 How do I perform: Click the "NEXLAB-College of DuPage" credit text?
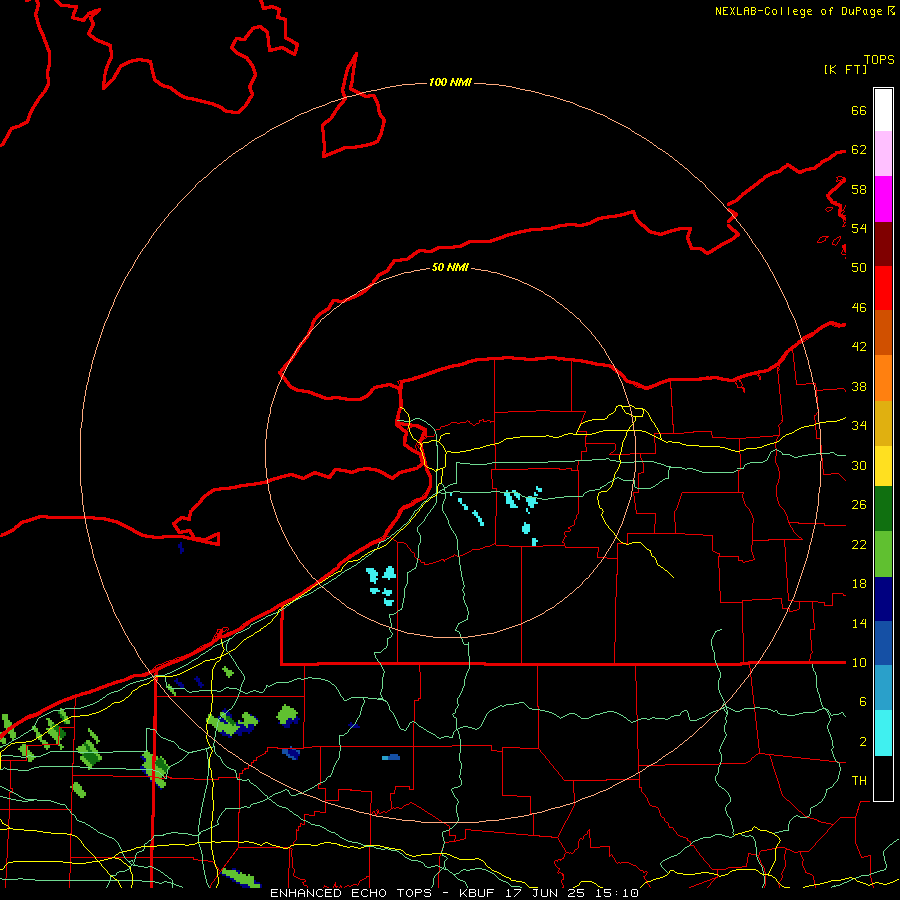tap(799, 11)
